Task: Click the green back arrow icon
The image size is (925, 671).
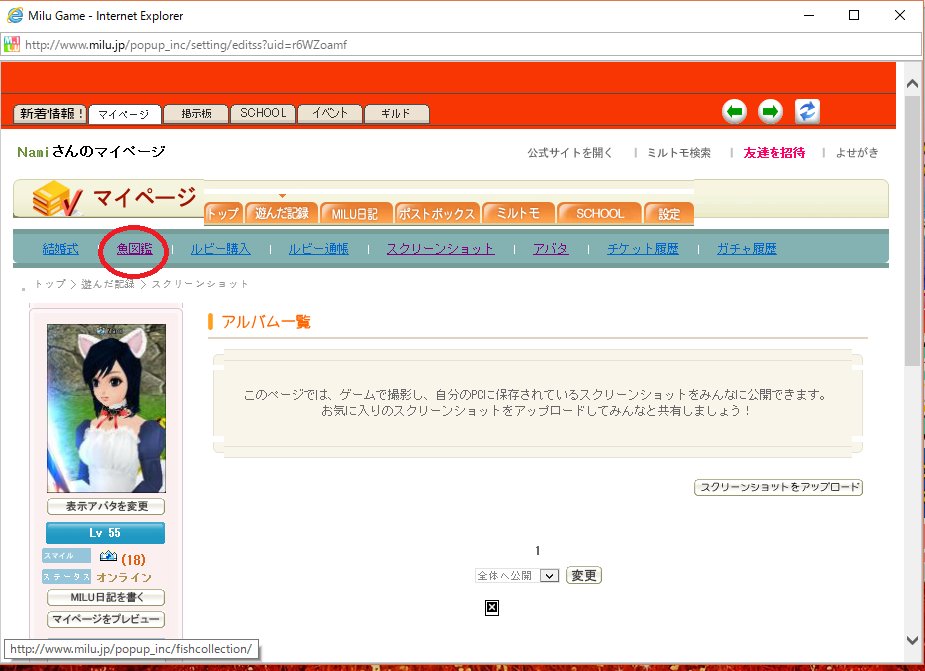Action: click(735, 111)
